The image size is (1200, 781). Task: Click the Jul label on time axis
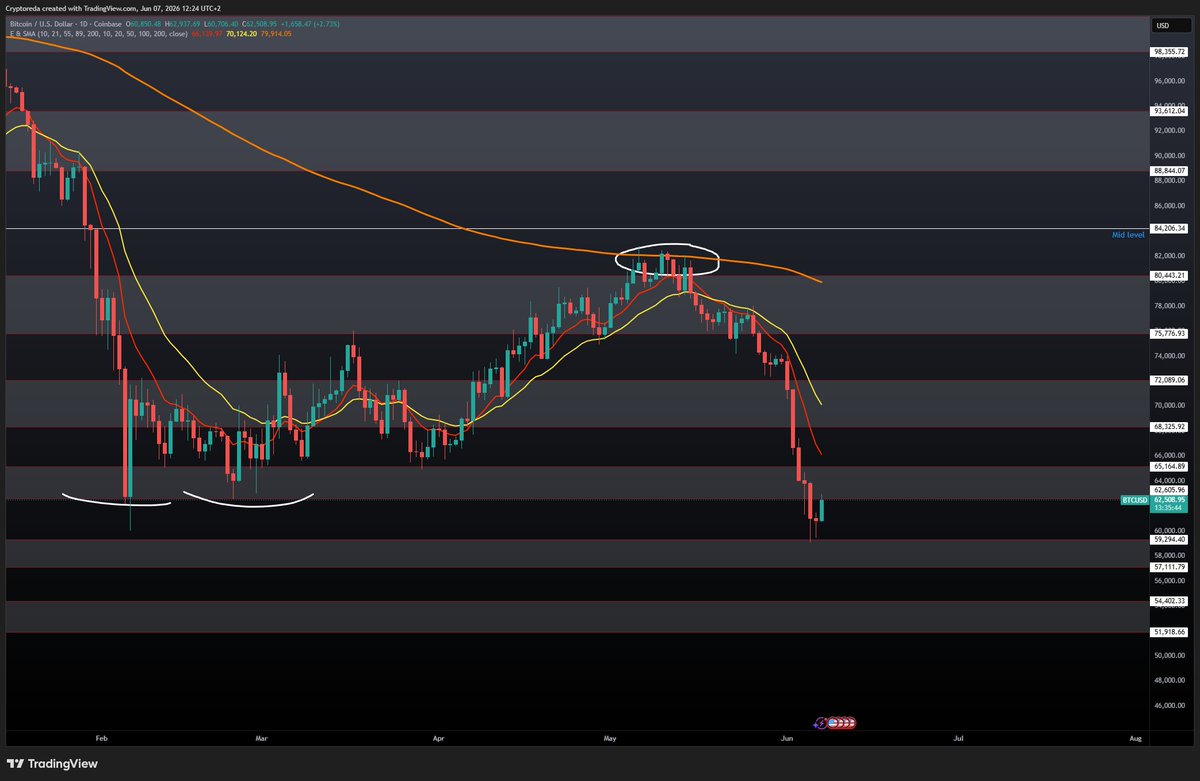coord(959,739)
